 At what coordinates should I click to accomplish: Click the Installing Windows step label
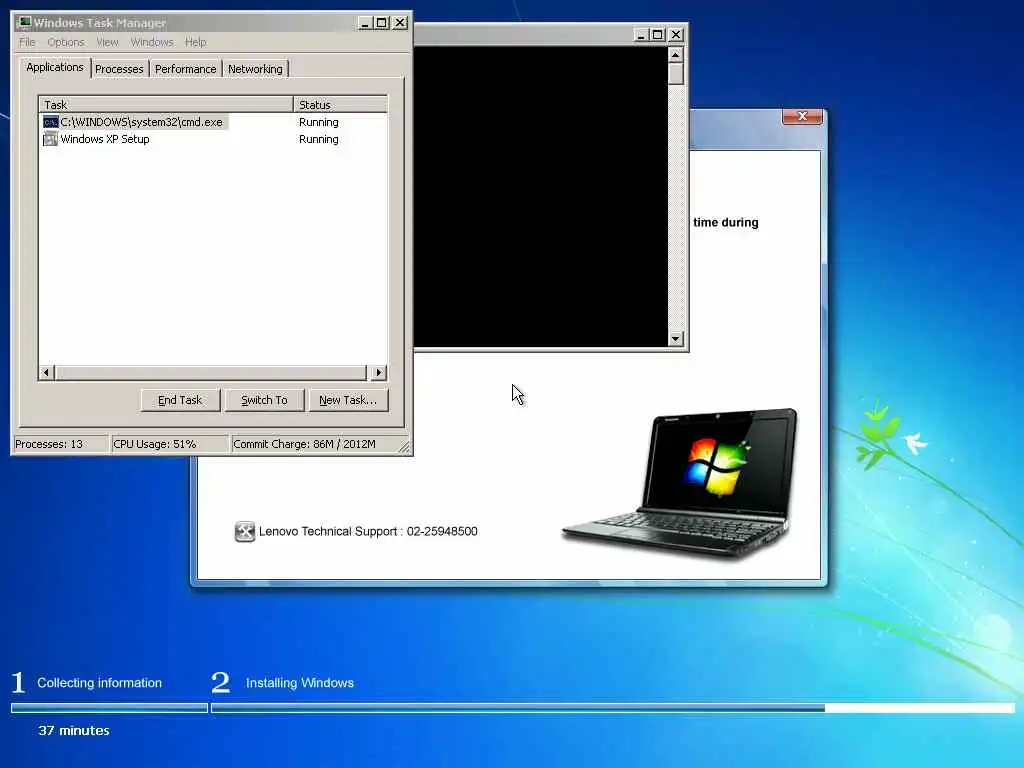(x=300, y=683)
